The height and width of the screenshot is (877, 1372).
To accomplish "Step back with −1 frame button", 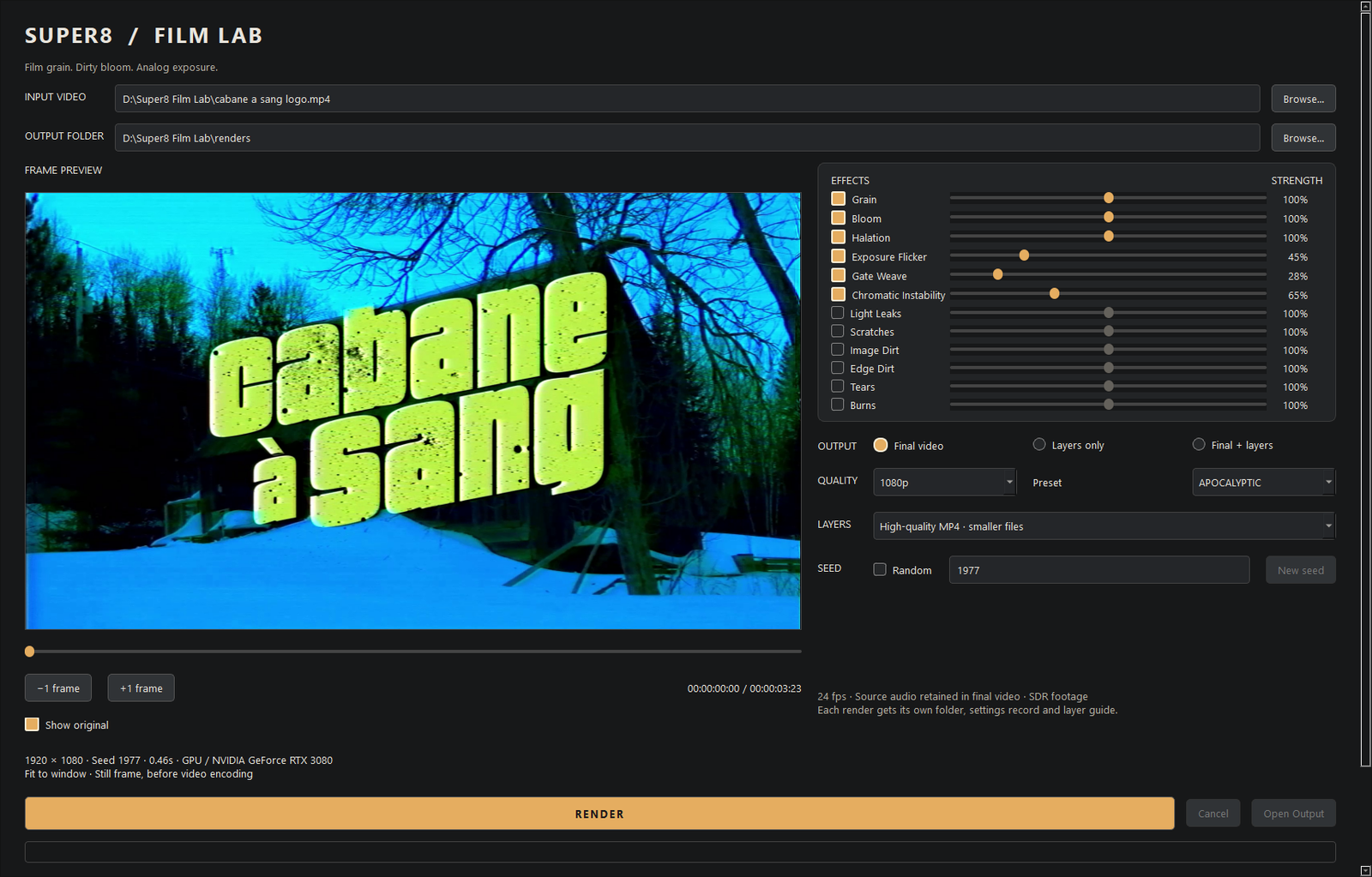I will (58, 688).
